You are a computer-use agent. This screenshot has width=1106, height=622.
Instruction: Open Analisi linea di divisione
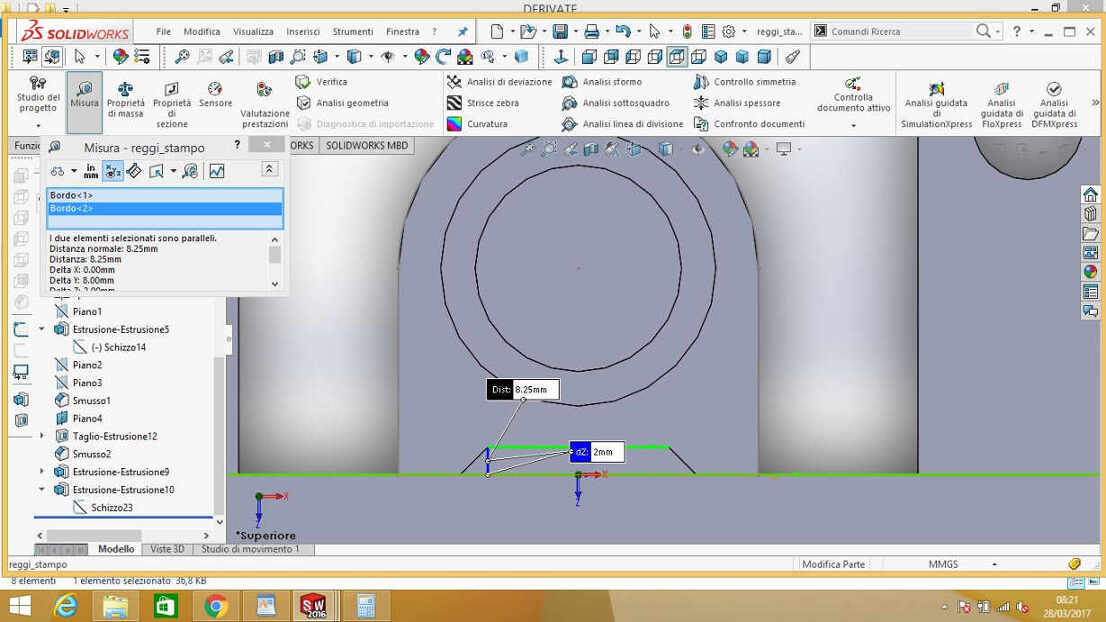pyautogui.click(x=623, y=124)
